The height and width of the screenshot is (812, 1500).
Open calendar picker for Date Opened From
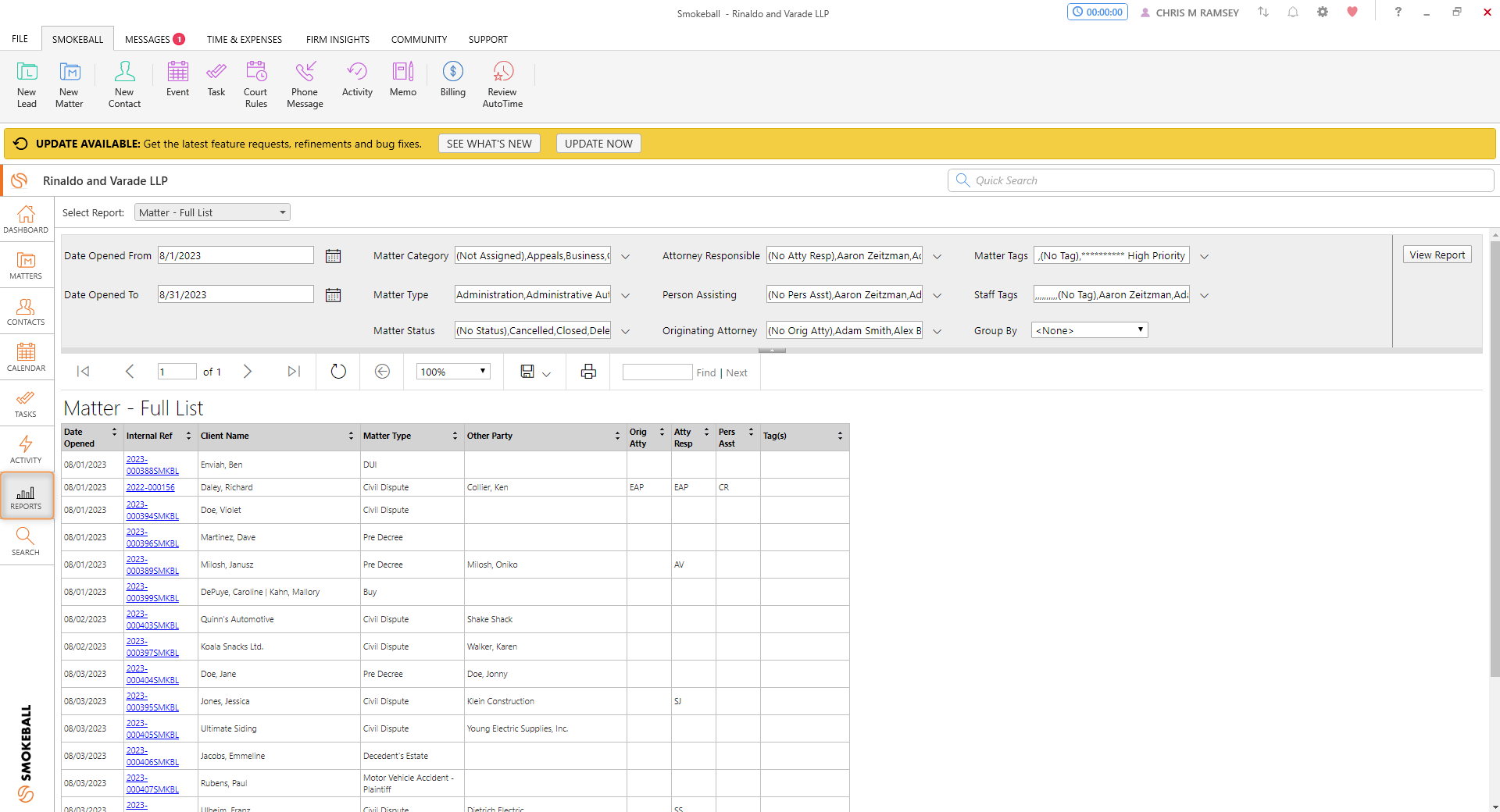(x=333, y=256)
